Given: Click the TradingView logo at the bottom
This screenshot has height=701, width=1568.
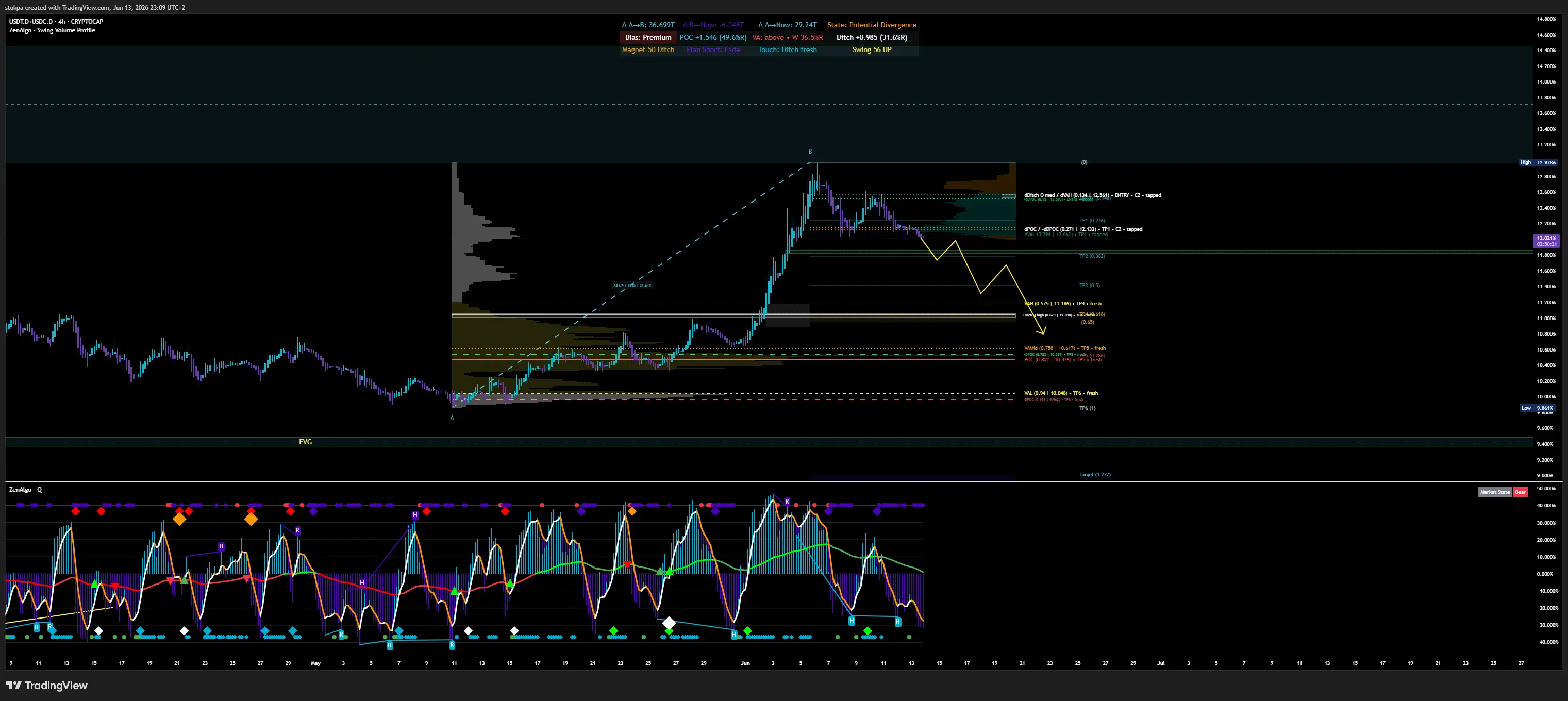Looking at the screenshot, I should point(47,685).
